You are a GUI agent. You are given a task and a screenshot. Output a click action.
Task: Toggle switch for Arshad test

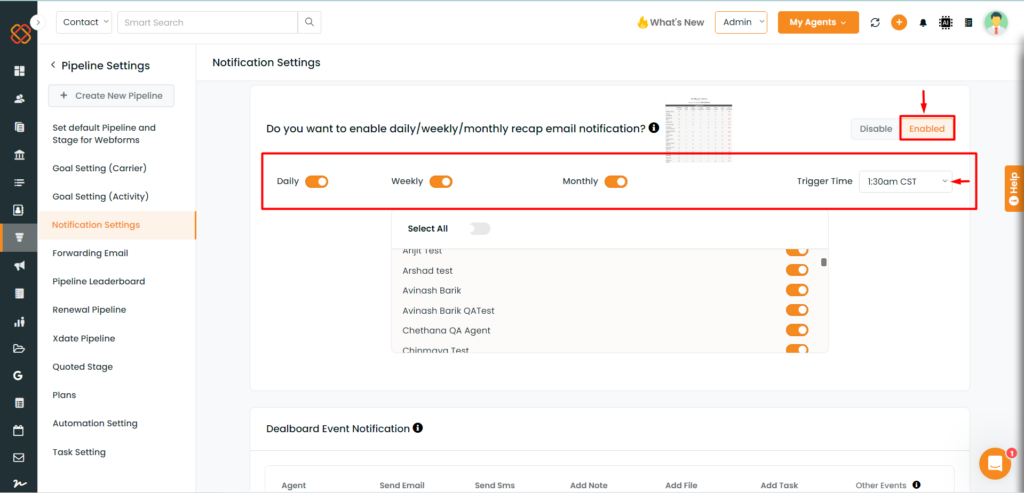pos(797,270)
